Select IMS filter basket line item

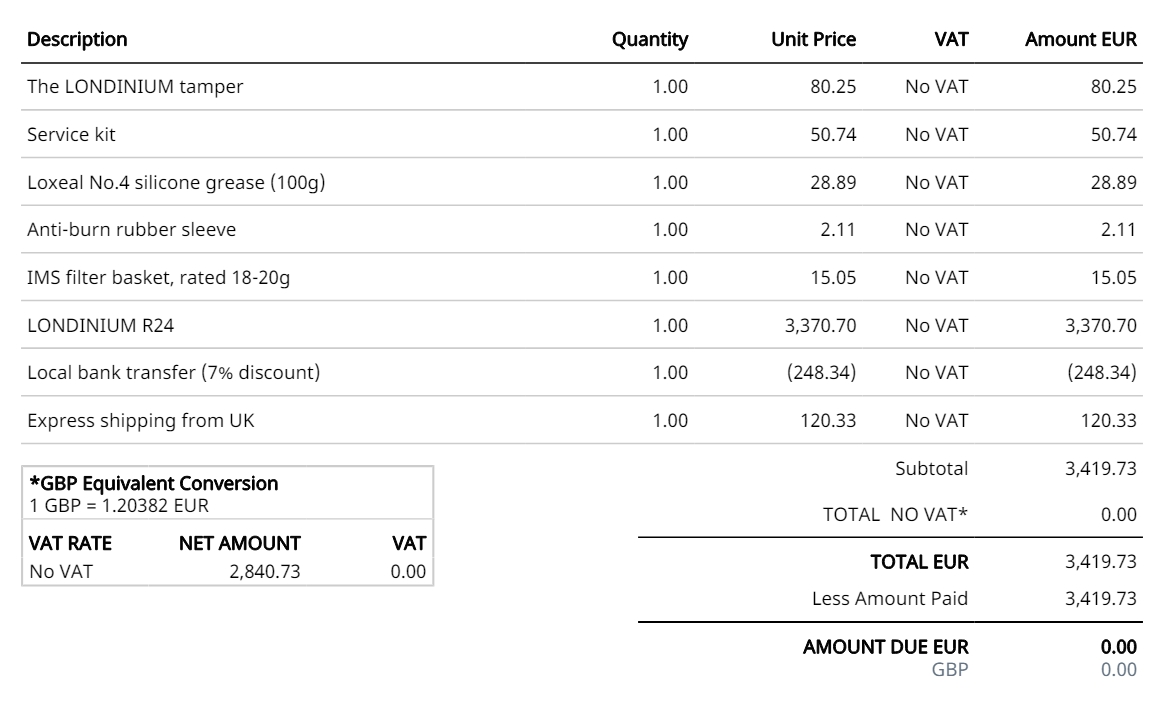point(158,278)
